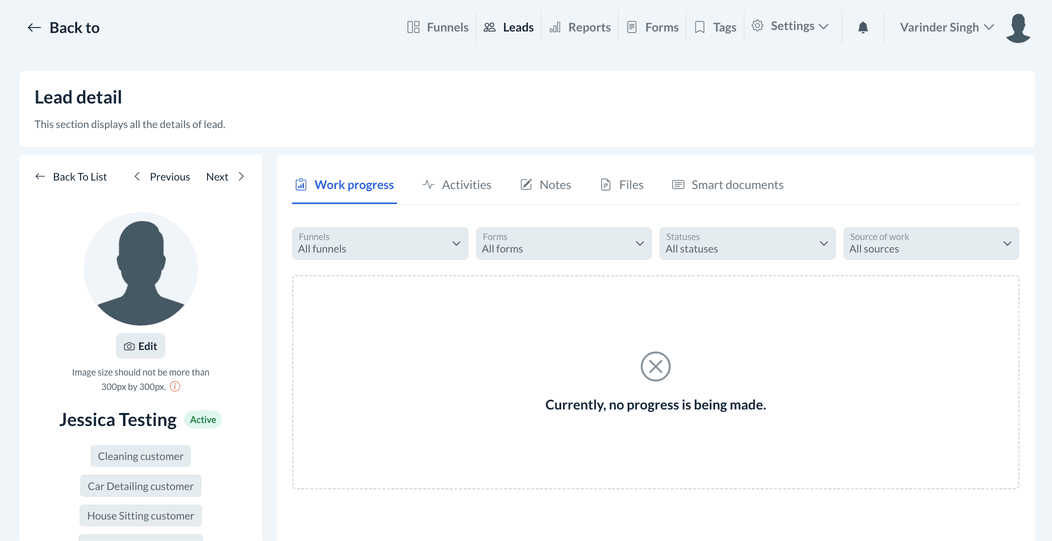Image resolution: width=1052 pixels, height=541 pixels.
Task: Open Tags in the top navigation
Action: [x=715, y=28]
